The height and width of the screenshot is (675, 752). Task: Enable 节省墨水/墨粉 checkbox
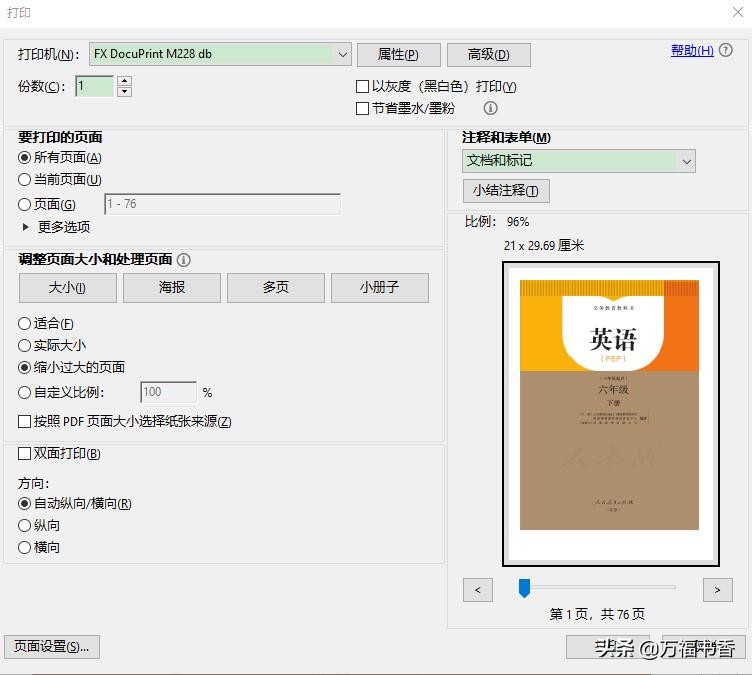click(x=363, y=108)
